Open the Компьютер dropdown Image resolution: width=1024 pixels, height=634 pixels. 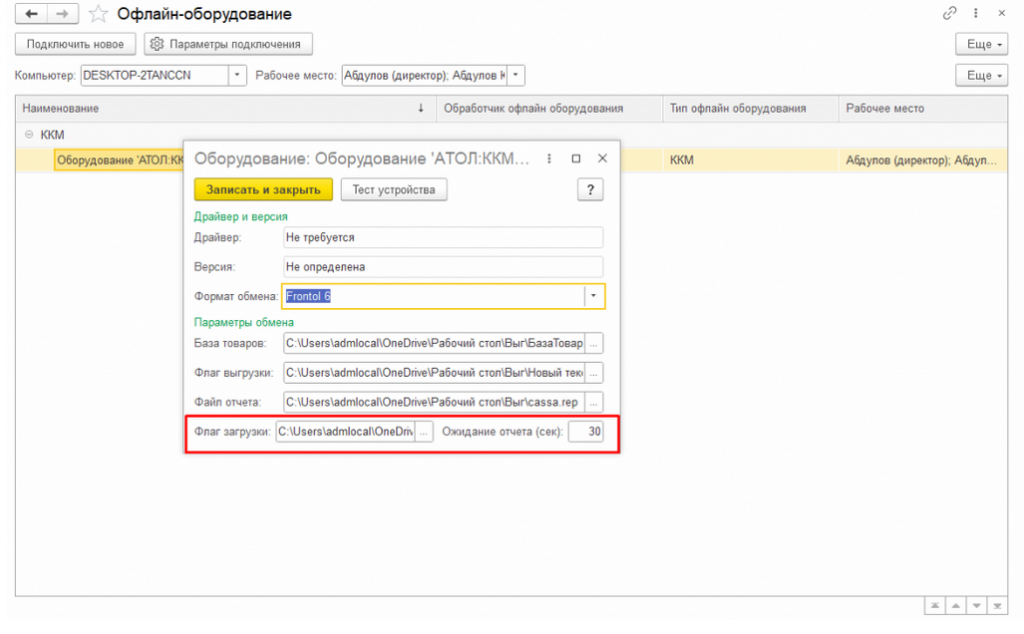(237, 76)
